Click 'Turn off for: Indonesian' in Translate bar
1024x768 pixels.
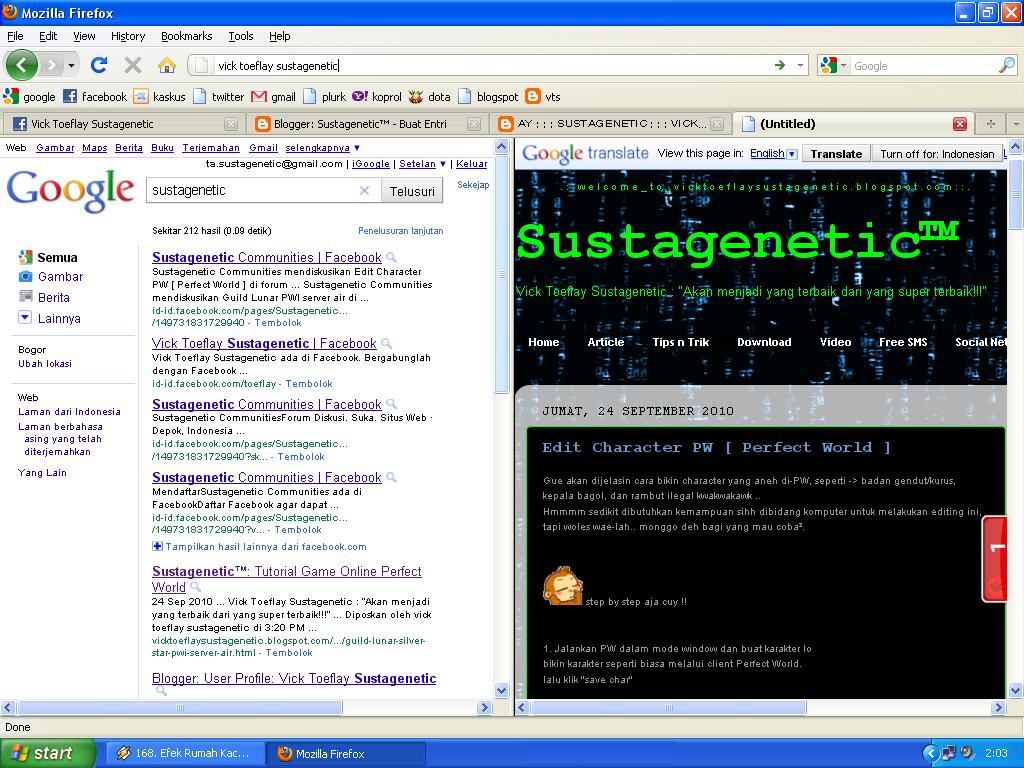pos(936,153)
